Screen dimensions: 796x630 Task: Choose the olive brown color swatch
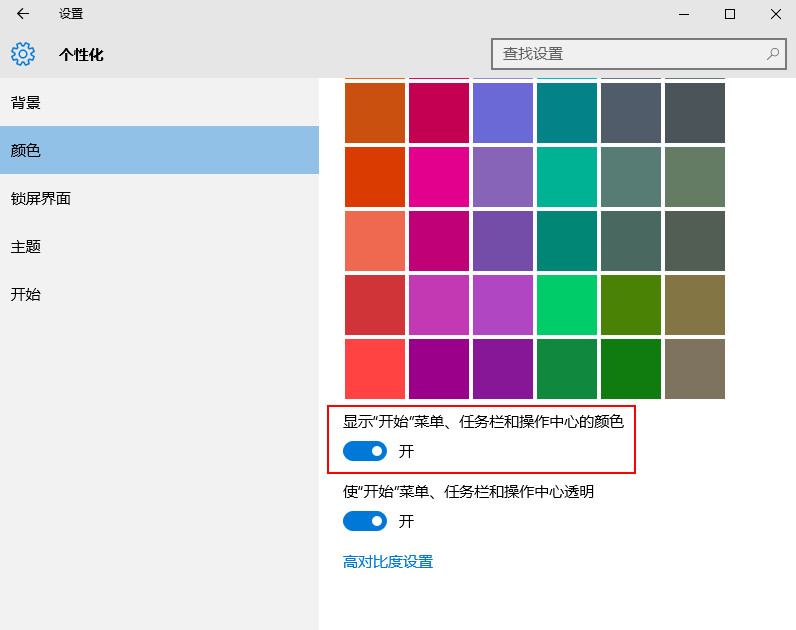(695, 305)
